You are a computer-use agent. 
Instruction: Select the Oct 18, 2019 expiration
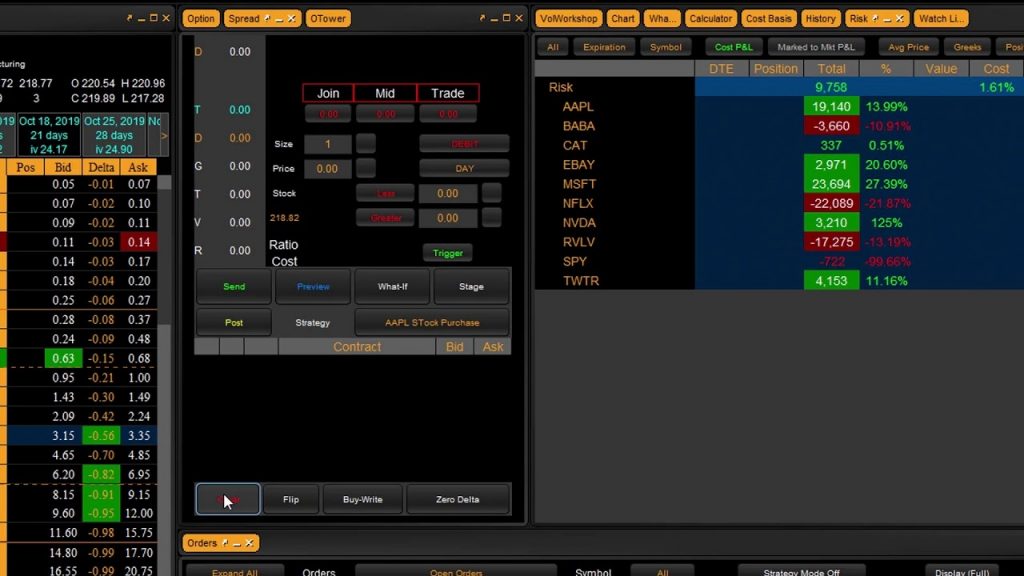(x=49, y=135)
